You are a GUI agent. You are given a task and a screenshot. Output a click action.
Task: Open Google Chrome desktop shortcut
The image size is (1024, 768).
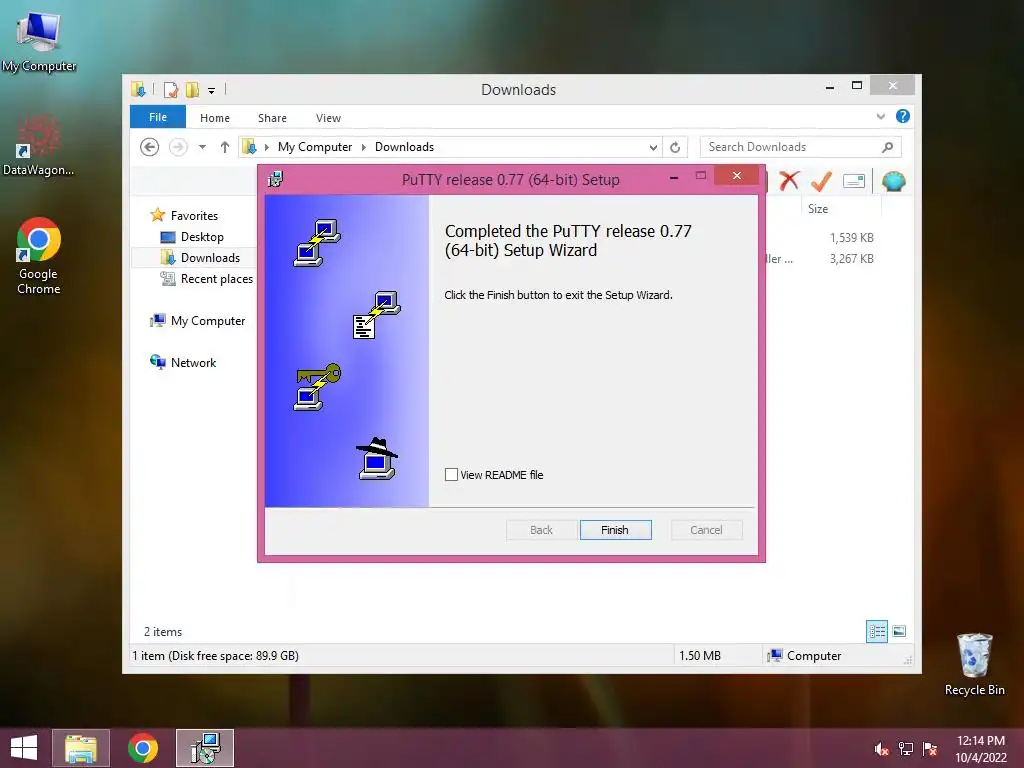click(39, 256)
